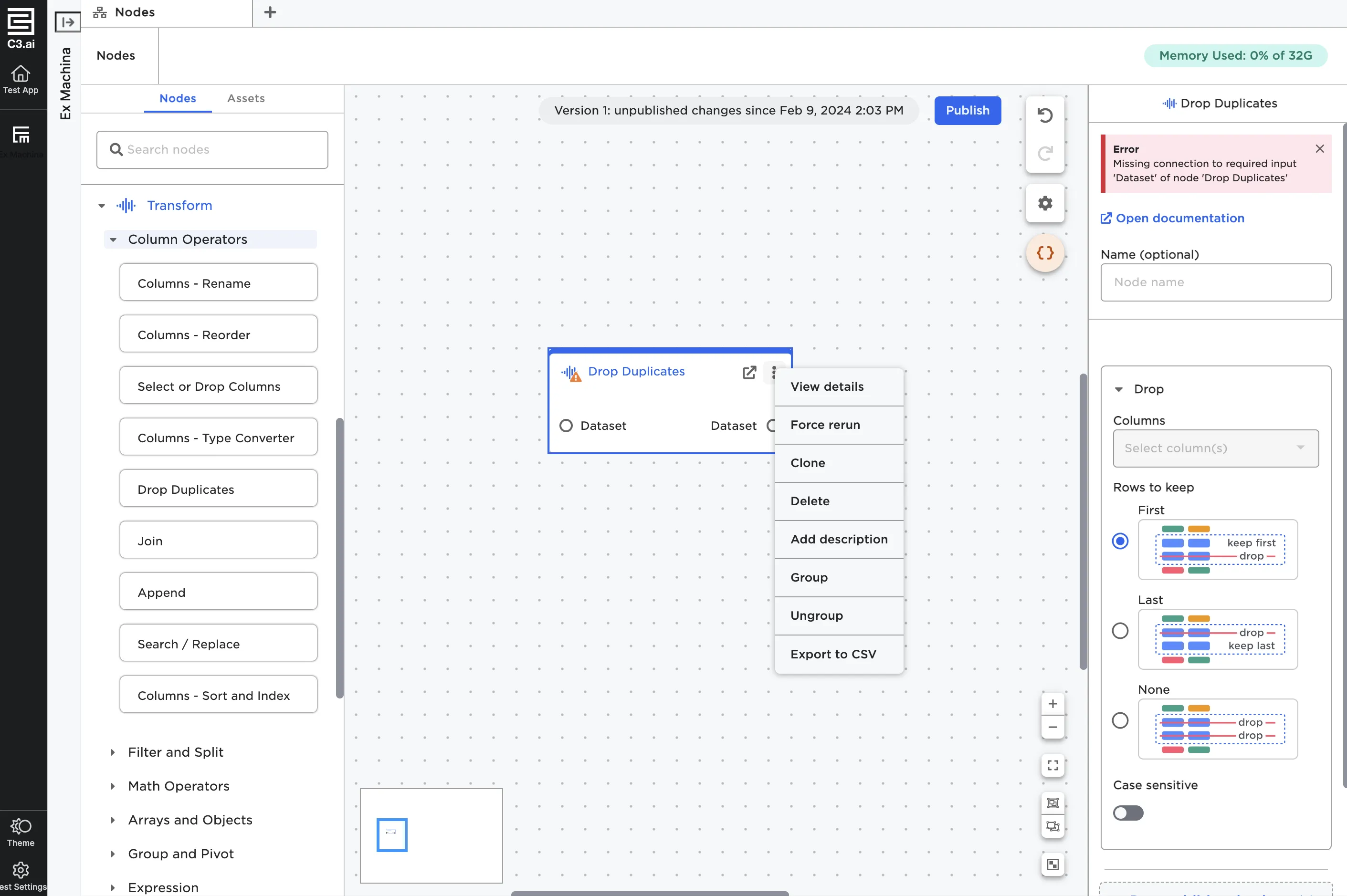Screen dimensions: 1347x896
Task: Collapse the Column Operators section
Action: pos(113,240)
